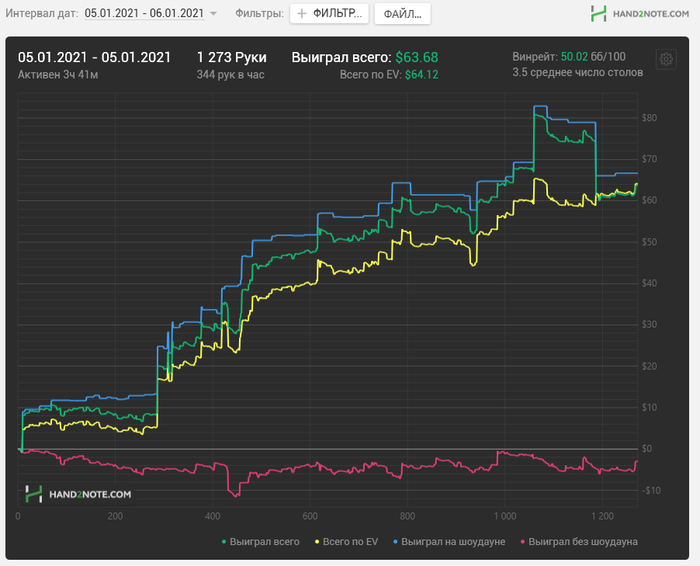
Task: Click the session date 05.01.2021 - 05.01.2021 heading
Action: [x=94, y=58]
